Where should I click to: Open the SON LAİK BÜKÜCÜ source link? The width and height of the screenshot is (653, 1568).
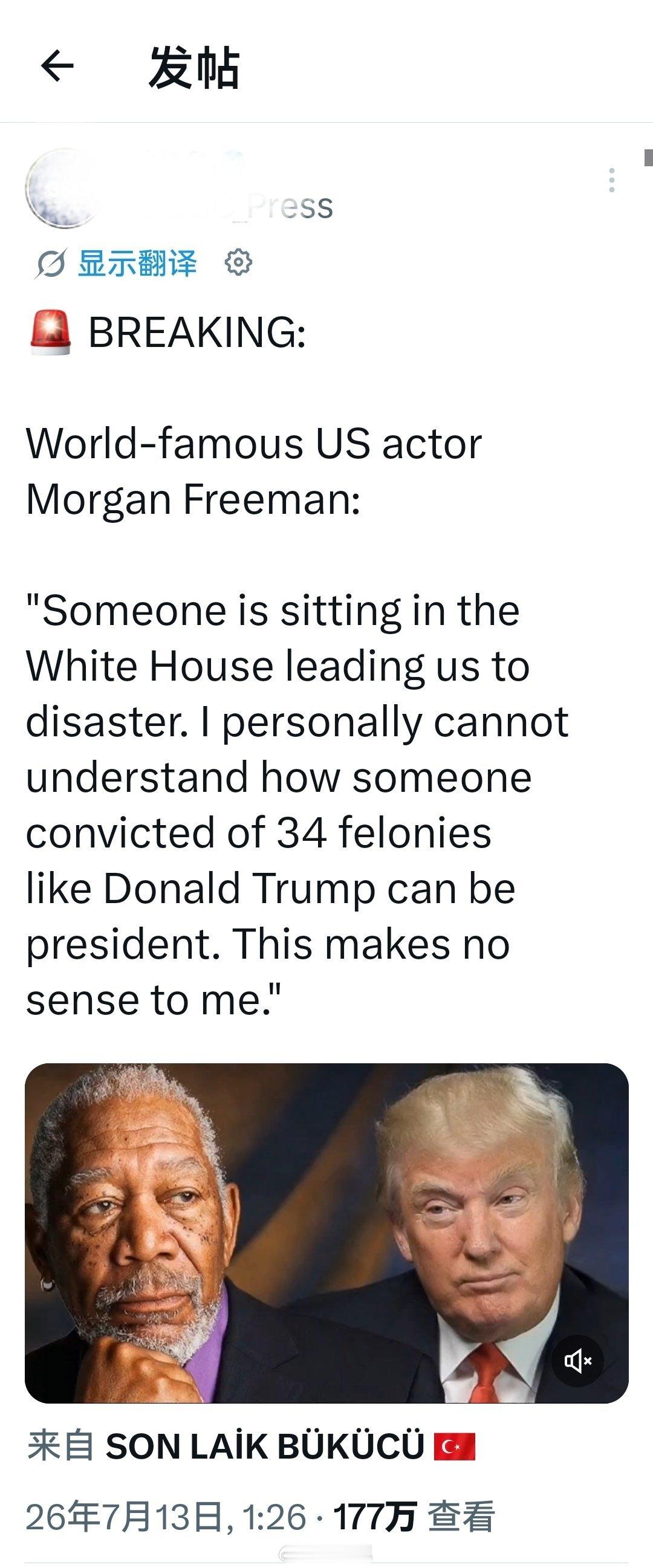[x=265, y=1447]
